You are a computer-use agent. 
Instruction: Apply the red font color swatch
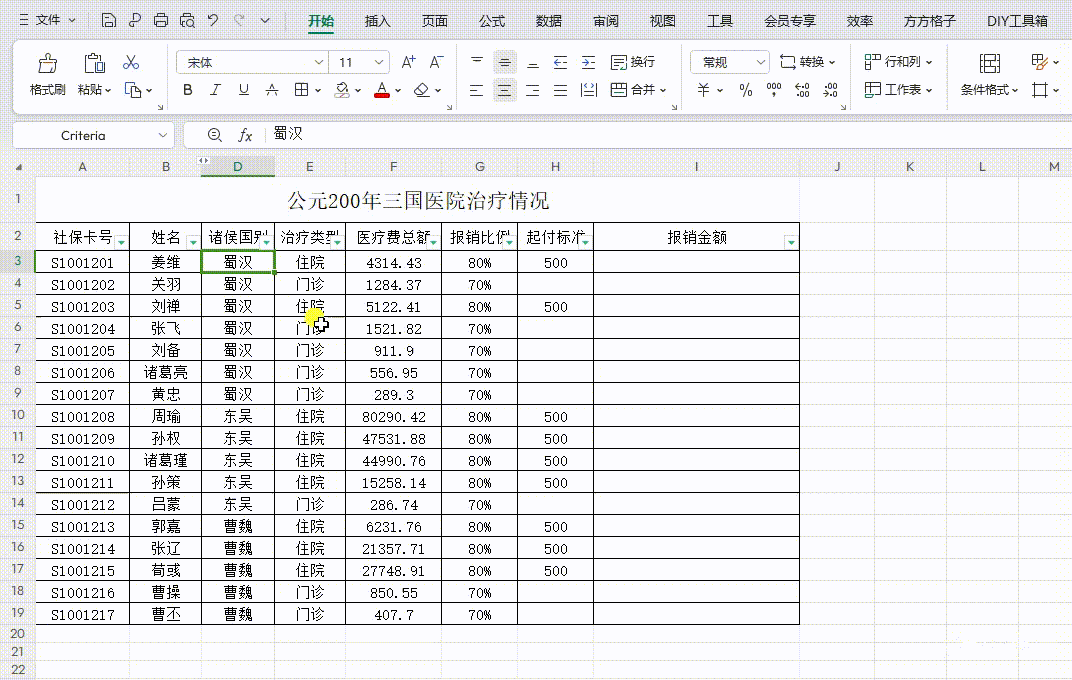[x=381, y=90]
